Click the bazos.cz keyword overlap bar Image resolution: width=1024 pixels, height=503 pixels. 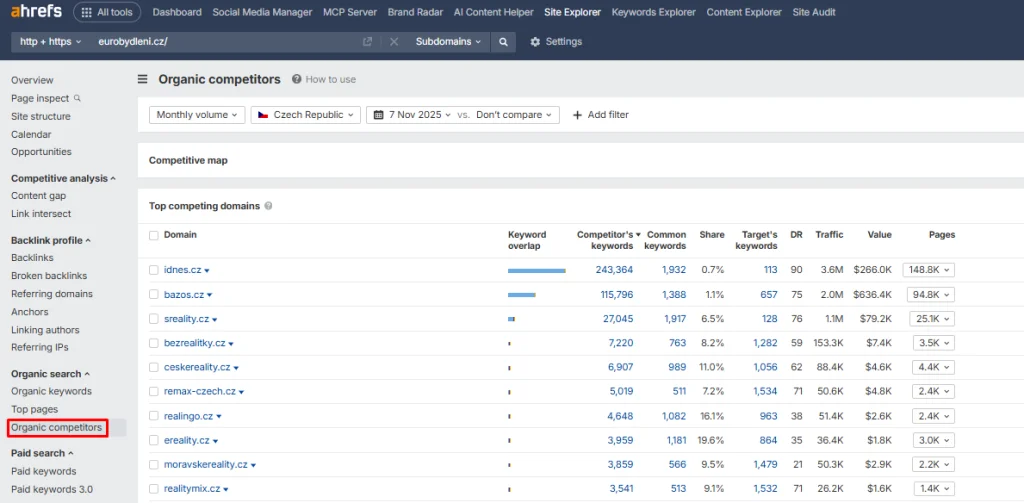522,295
